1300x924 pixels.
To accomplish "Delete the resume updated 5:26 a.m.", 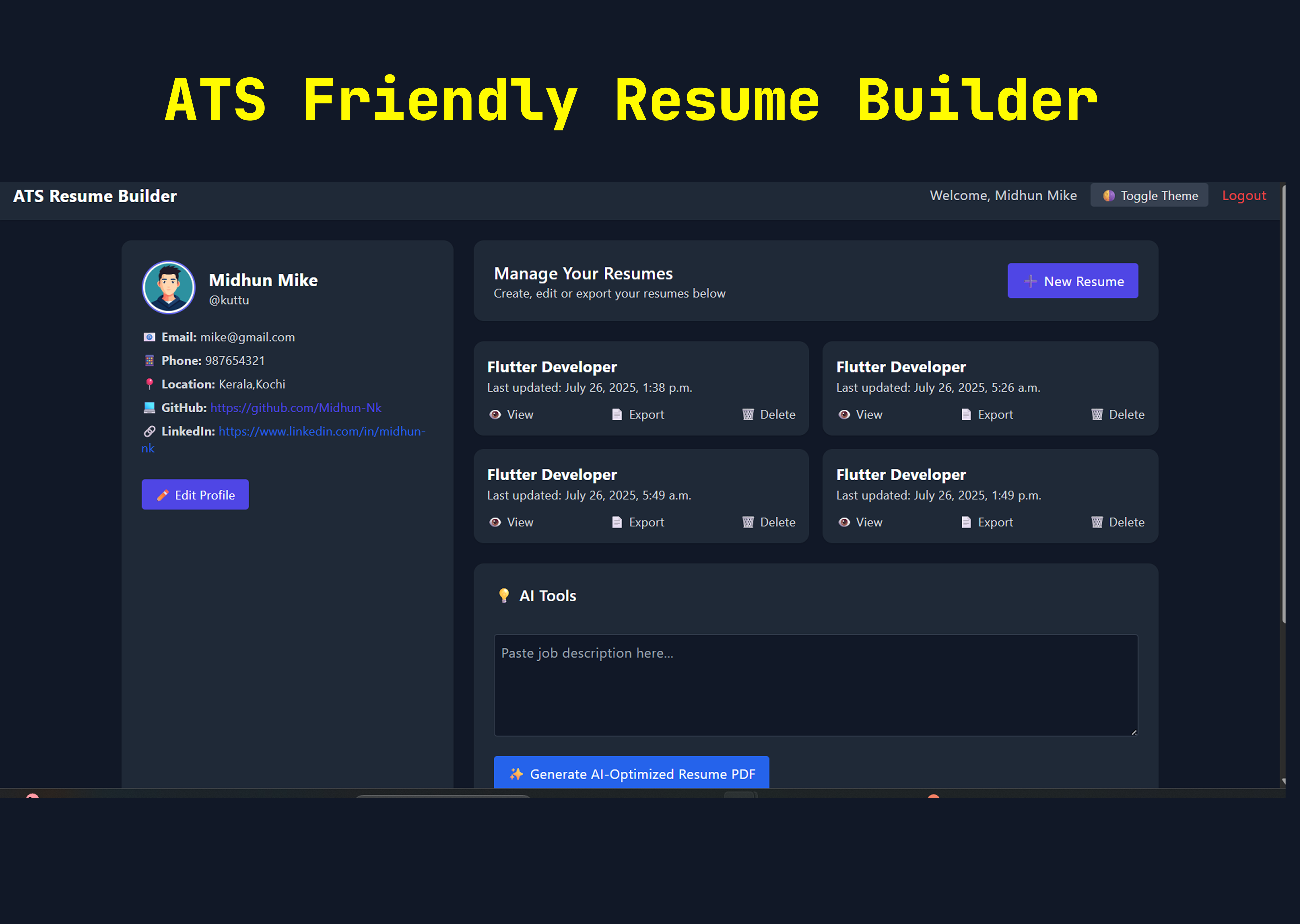I will [x=1118, y=415].
